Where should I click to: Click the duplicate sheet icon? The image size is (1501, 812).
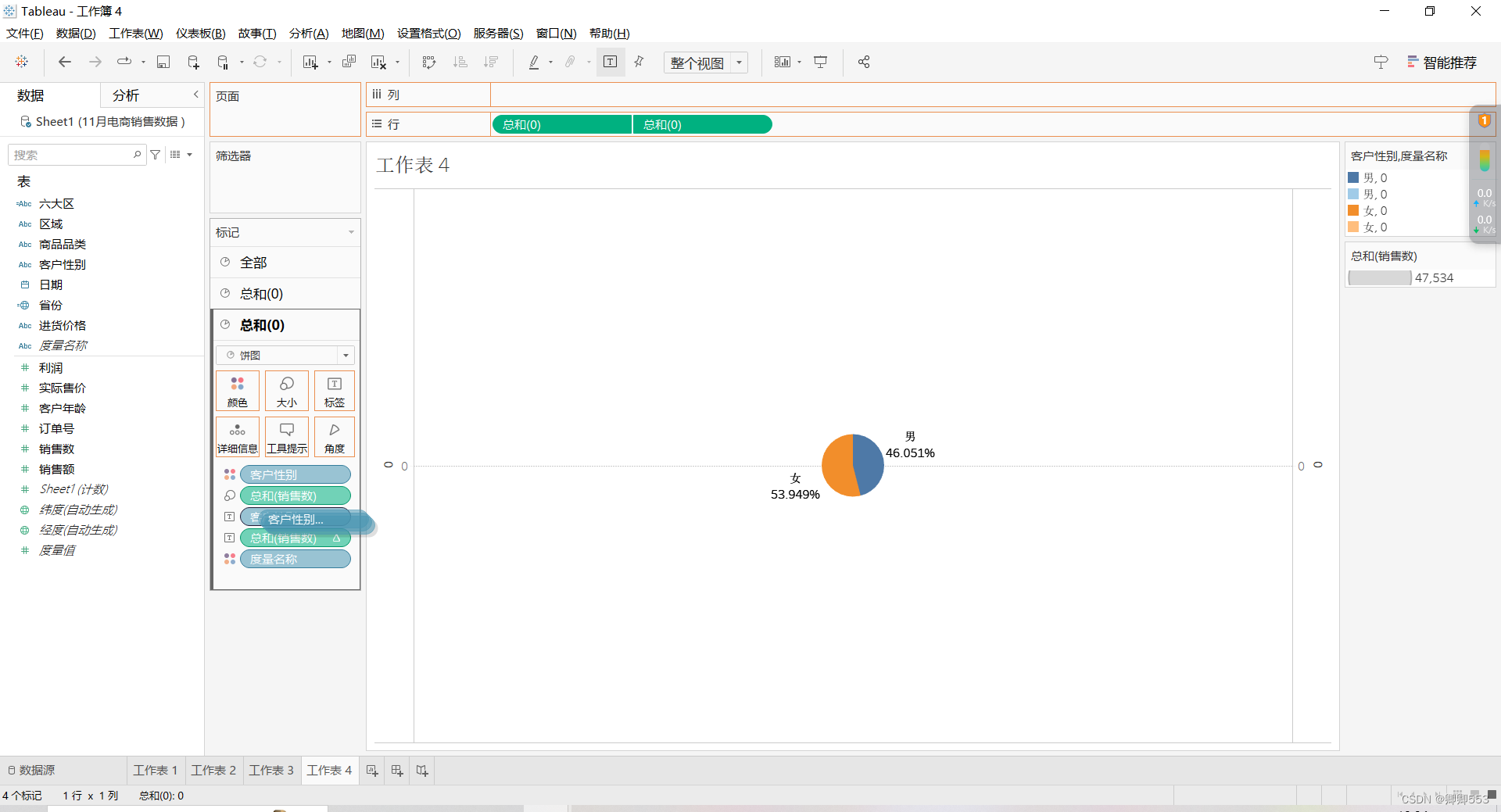tap(349, 62)
